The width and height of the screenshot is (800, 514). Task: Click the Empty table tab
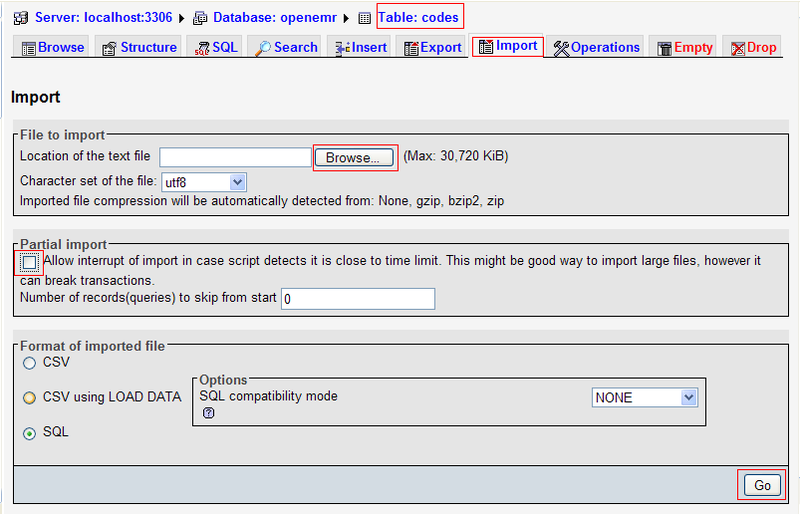point(684,47)
